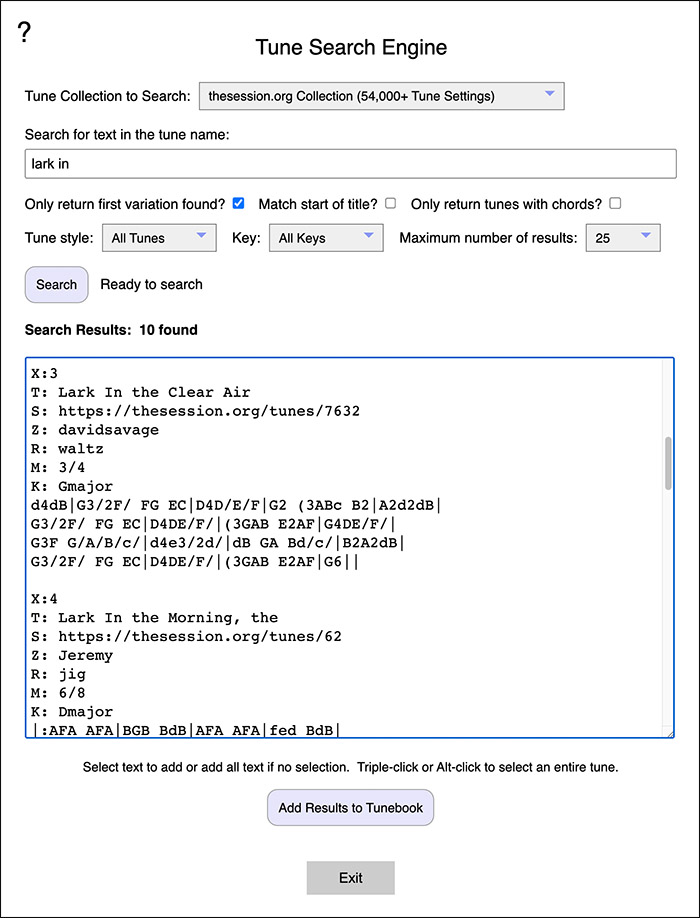Expand the Key dropdown showing All Keys
This screenshot has height=918, width=700.
pyautogui.click(x=326, y=238)
